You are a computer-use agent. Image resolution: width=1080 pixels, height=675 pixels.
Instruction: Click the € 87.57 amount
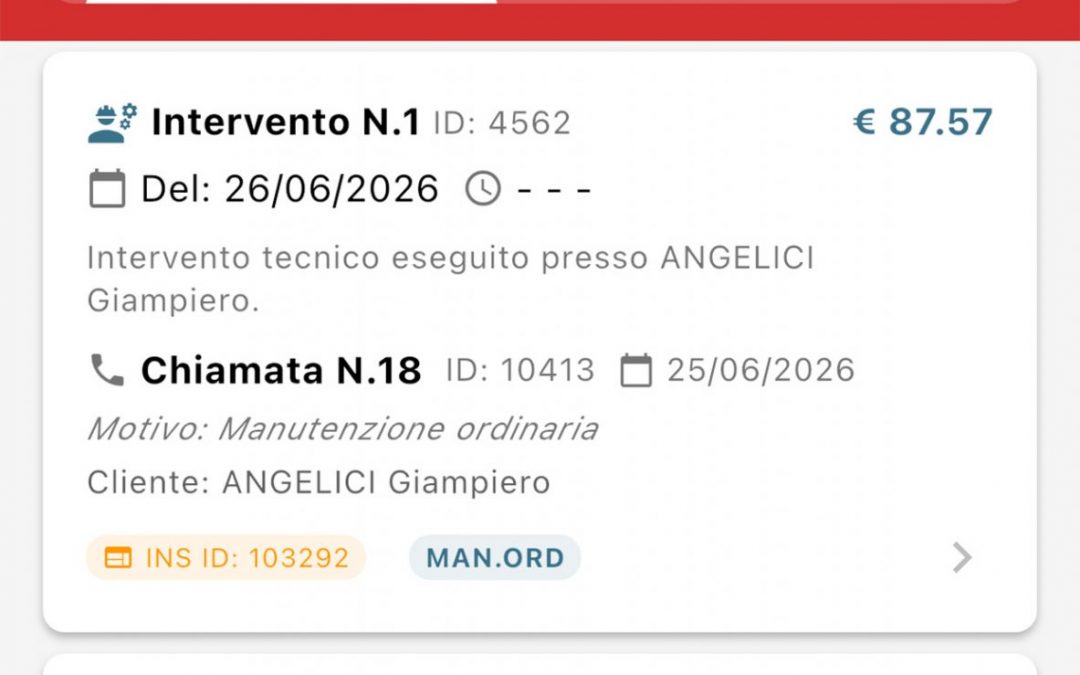tap(922, 122)
